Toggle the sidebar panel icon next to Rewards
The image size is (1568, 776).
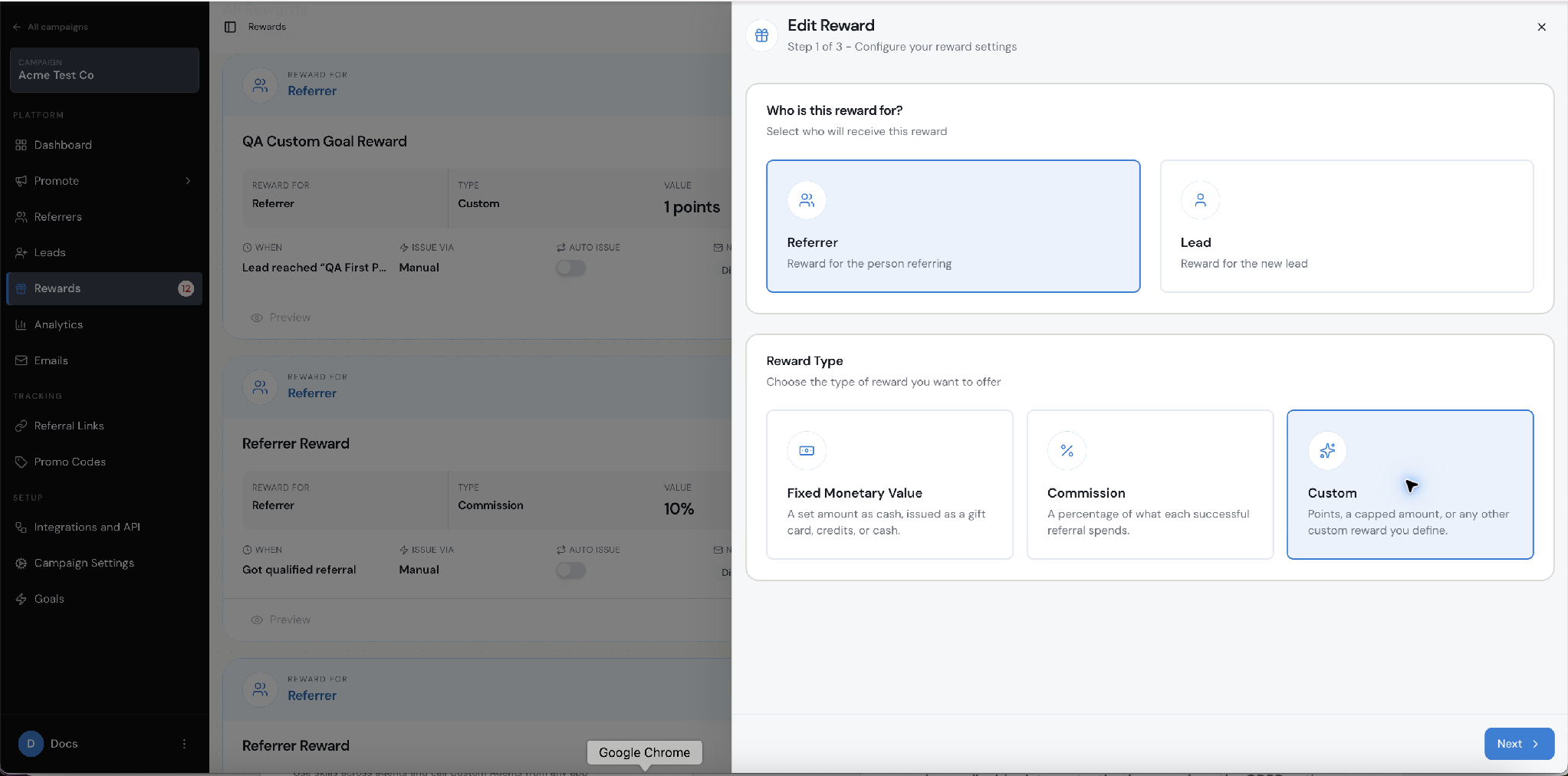230,27
